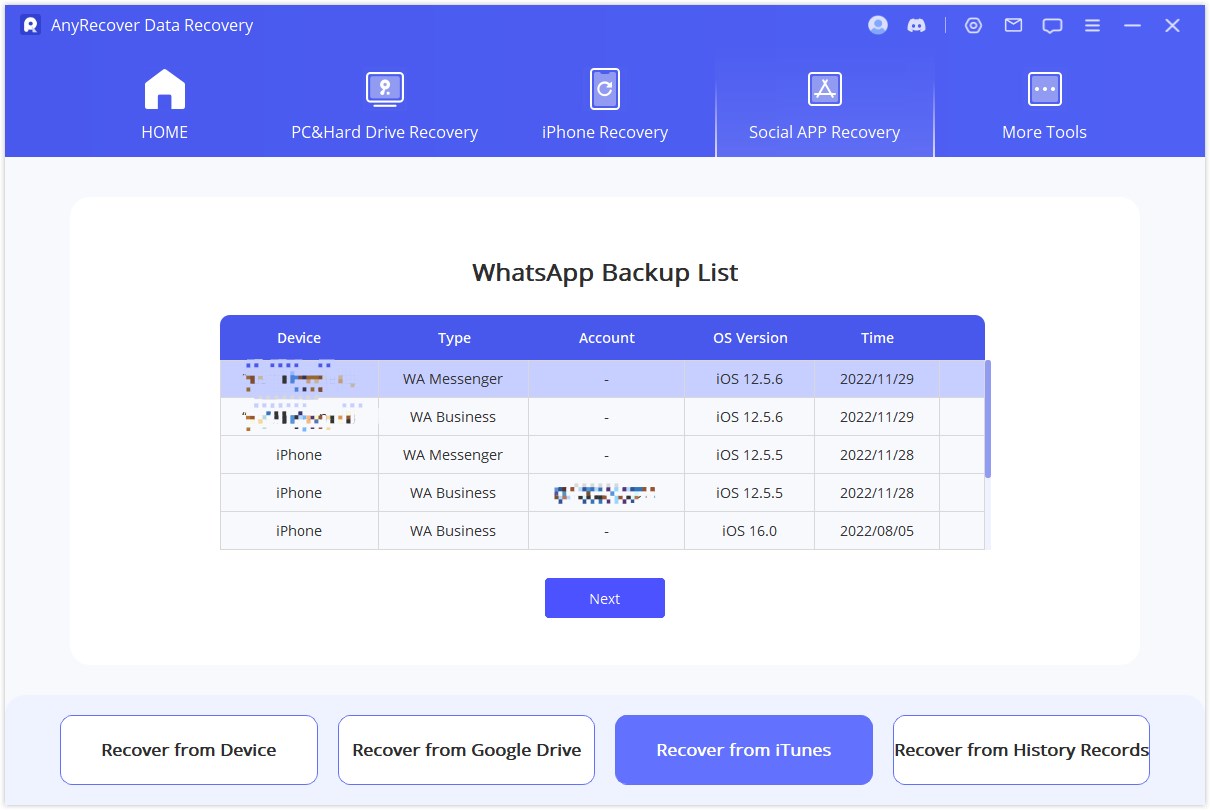Open the More Tools icon

click(1044, 89)
